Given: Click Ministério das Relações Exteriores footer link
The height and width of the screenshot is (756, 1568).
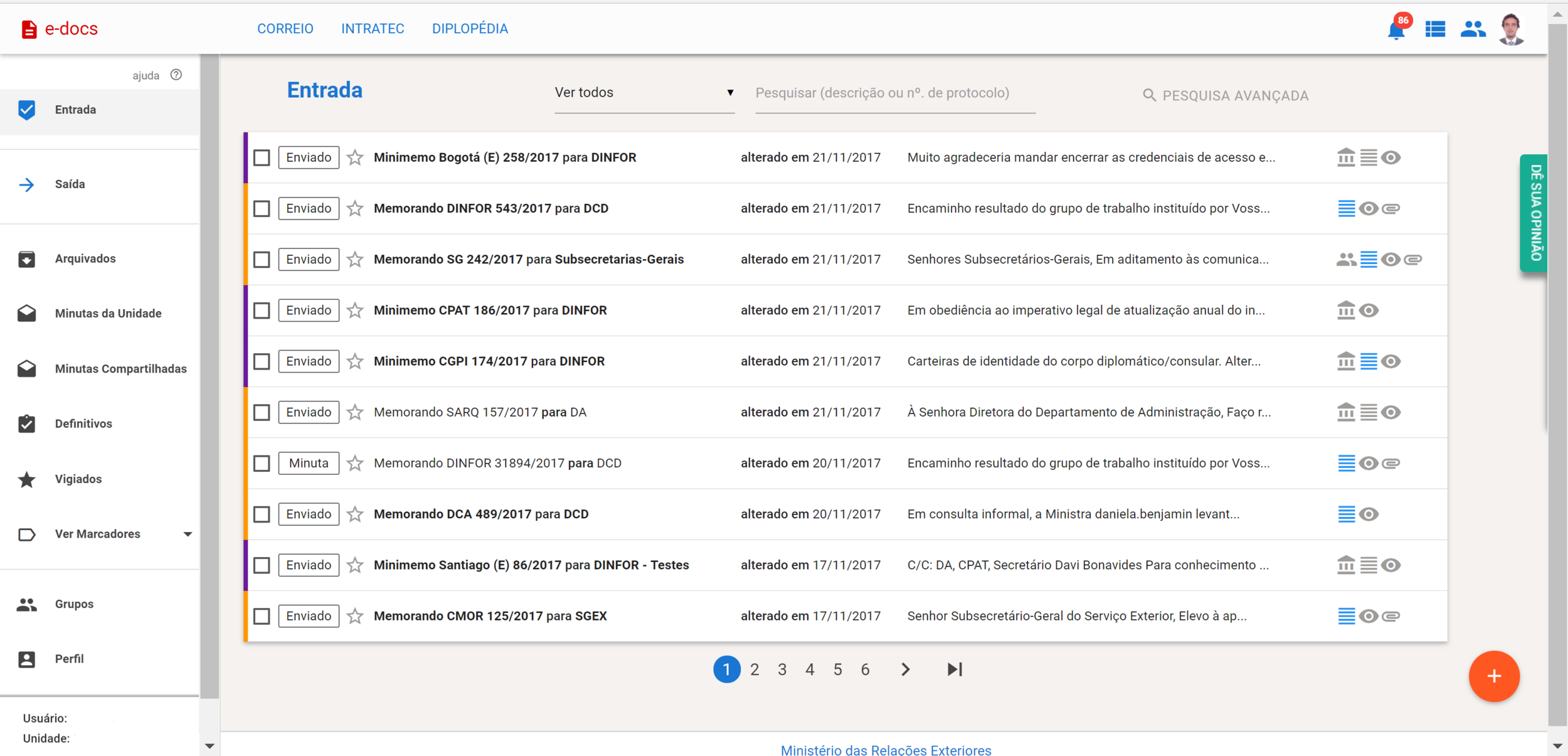Looking at the screenshot, I should click(x=886, y=750).
